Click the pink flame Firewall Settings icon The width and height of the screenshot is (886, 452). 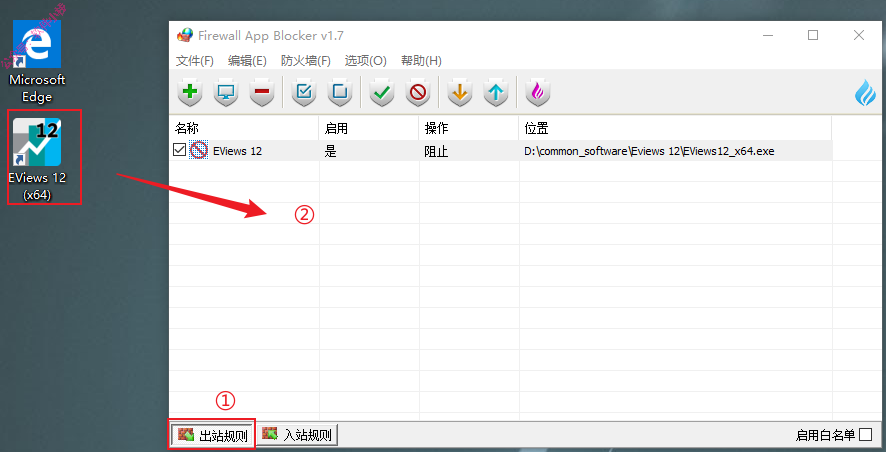click(538, 92)
